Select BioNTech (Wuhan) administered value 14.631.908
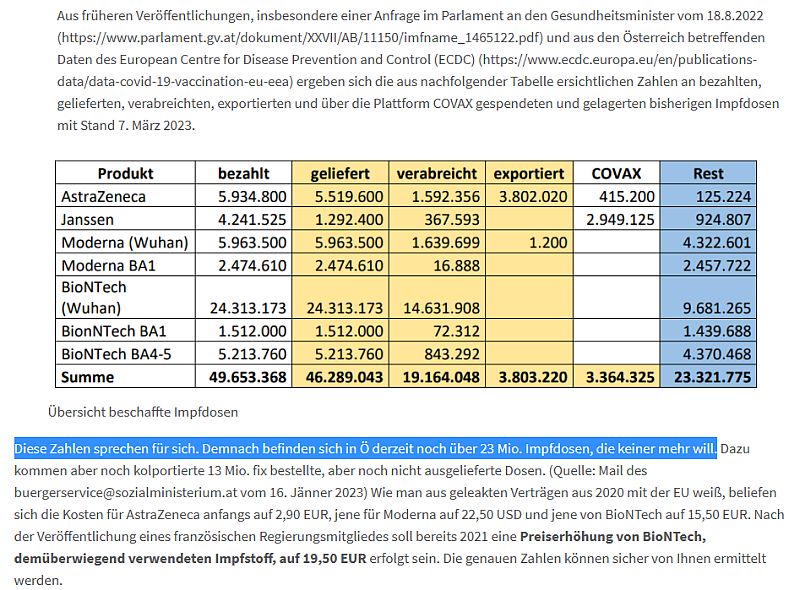Screen dimensions: 800x590 tap(441, 308)
